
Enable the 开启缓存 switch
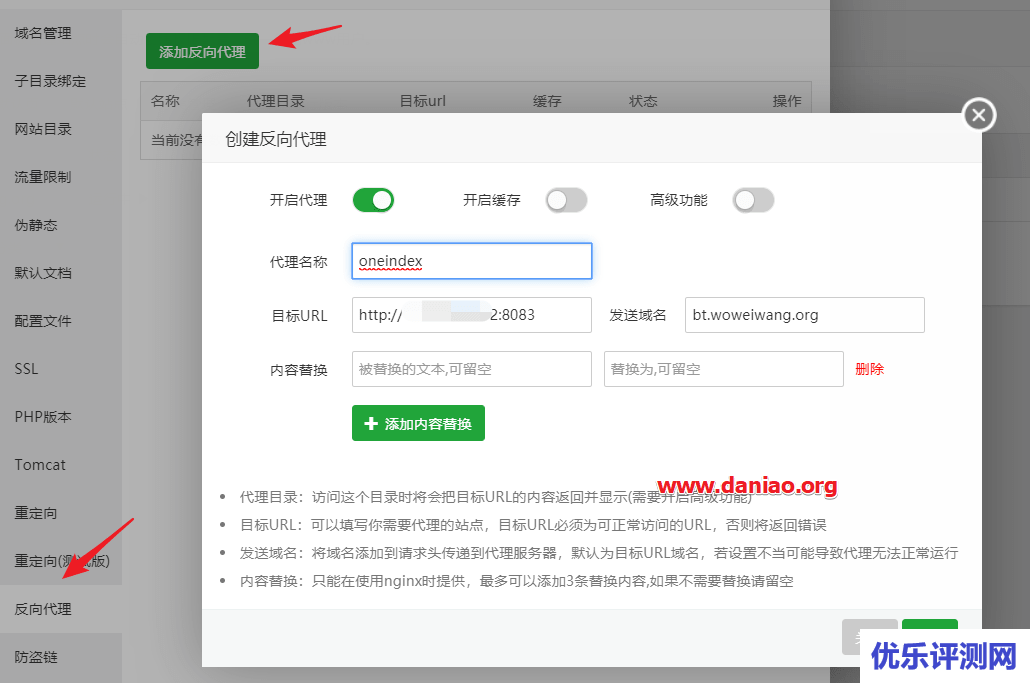coord(566,200)
